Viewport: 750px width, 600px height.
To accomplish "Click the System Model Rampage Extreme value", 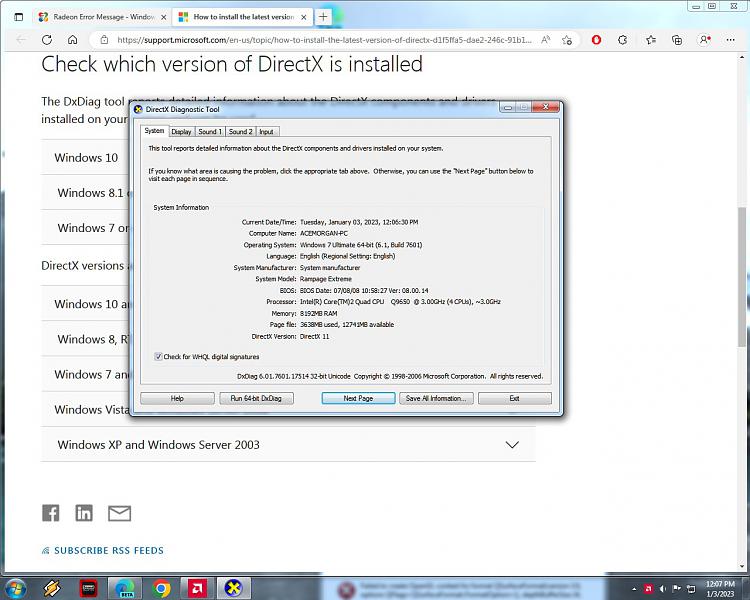I will click(x=326, y=279).
